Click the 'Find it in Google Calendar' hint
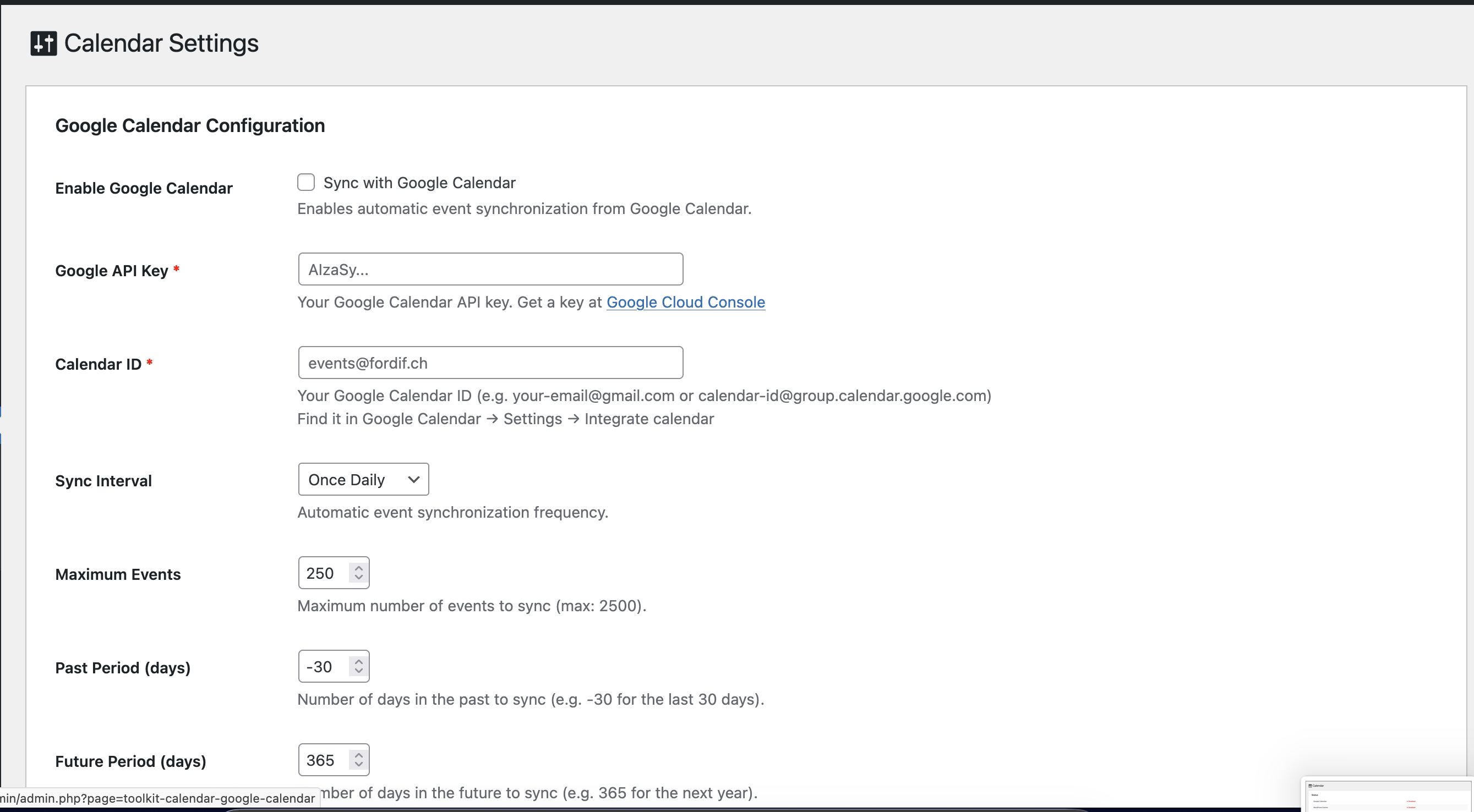 (506, 419)
